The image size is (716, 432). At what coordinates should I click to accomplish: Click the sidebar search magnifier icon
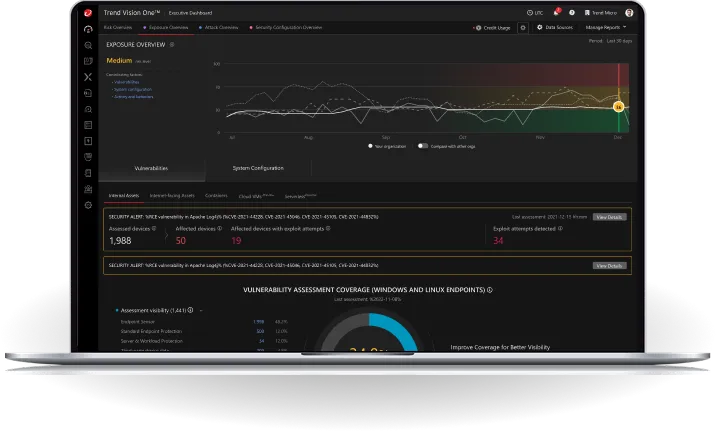[x=88, y=45]
